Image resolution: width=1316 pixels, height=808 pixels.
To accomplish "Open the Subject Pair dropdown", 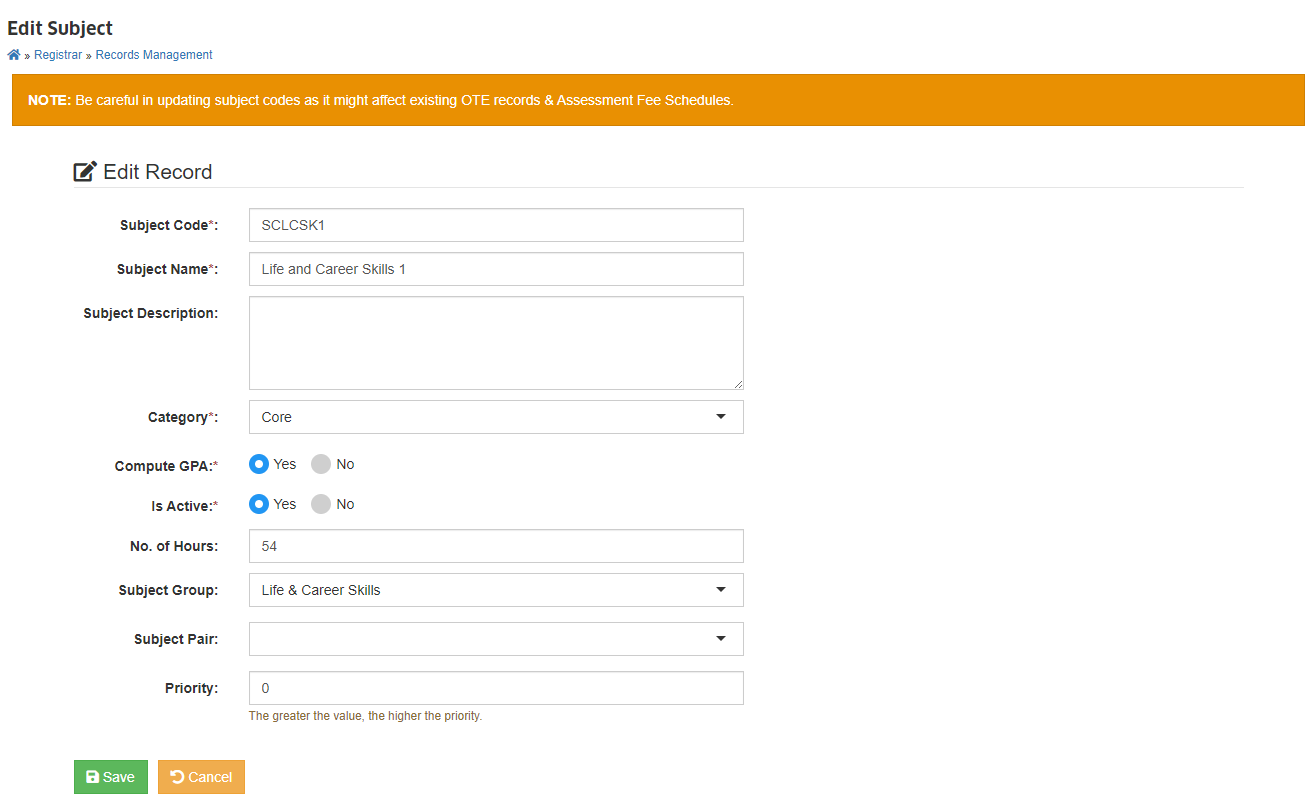I will tap(496, 639).
